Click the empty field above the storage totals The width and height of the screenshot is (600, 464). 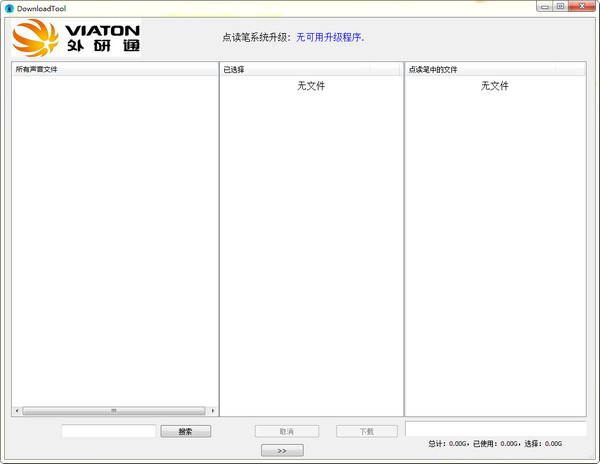pyautogui.click(x=496, y=429)
